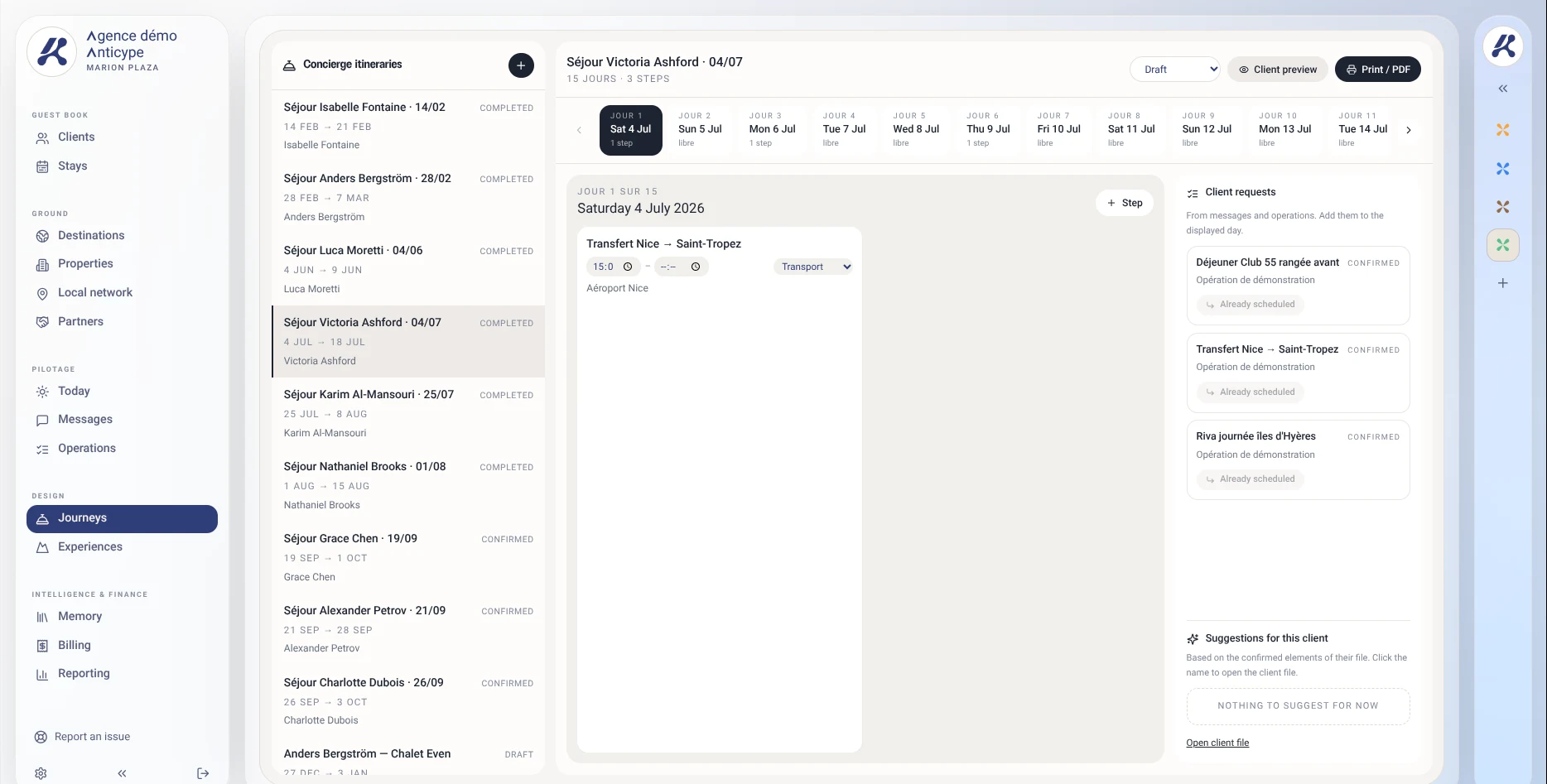Add a new concierge itinerary with plus button
1547x784 pixels.
point(521,65)
